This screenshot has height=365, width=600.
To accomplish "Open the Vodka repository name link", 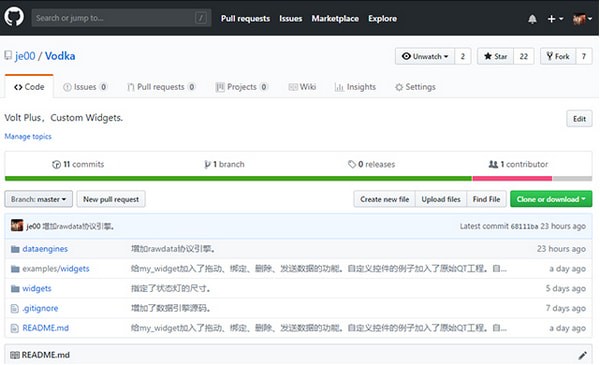I will pyautogui.click(x=60, y=56).
